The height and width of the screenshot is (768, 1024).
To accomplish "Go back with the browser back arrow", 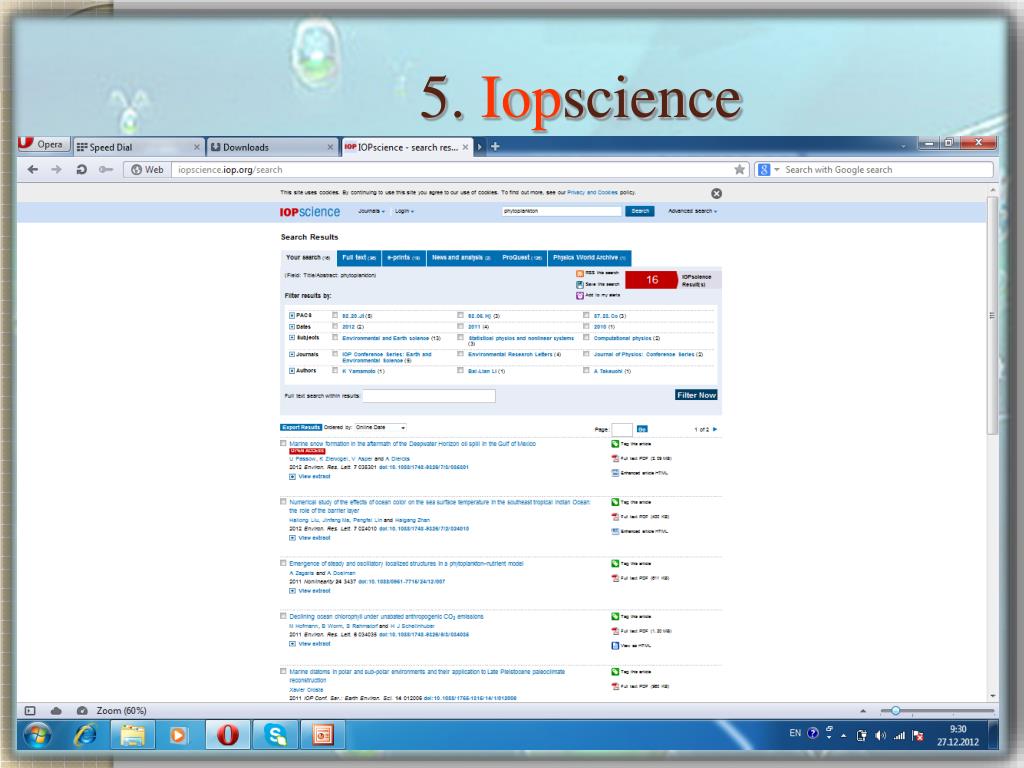I will pos(33,170).
